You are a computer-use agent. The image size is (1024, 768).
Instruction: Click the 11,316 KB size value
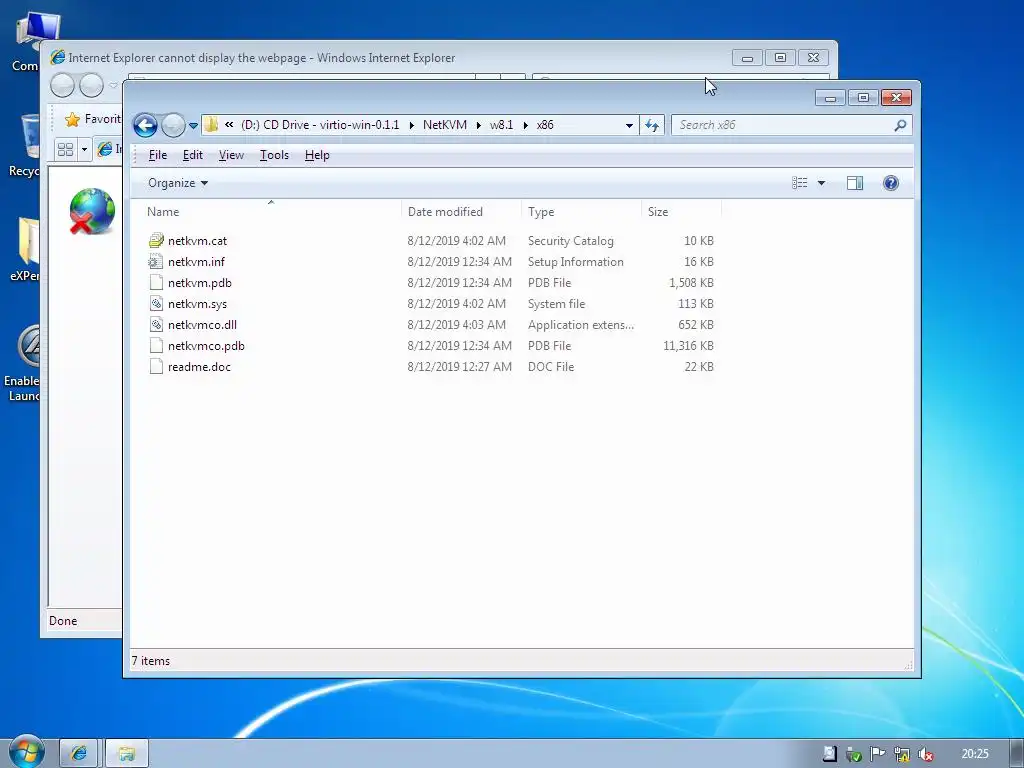(x=688, y=345)
